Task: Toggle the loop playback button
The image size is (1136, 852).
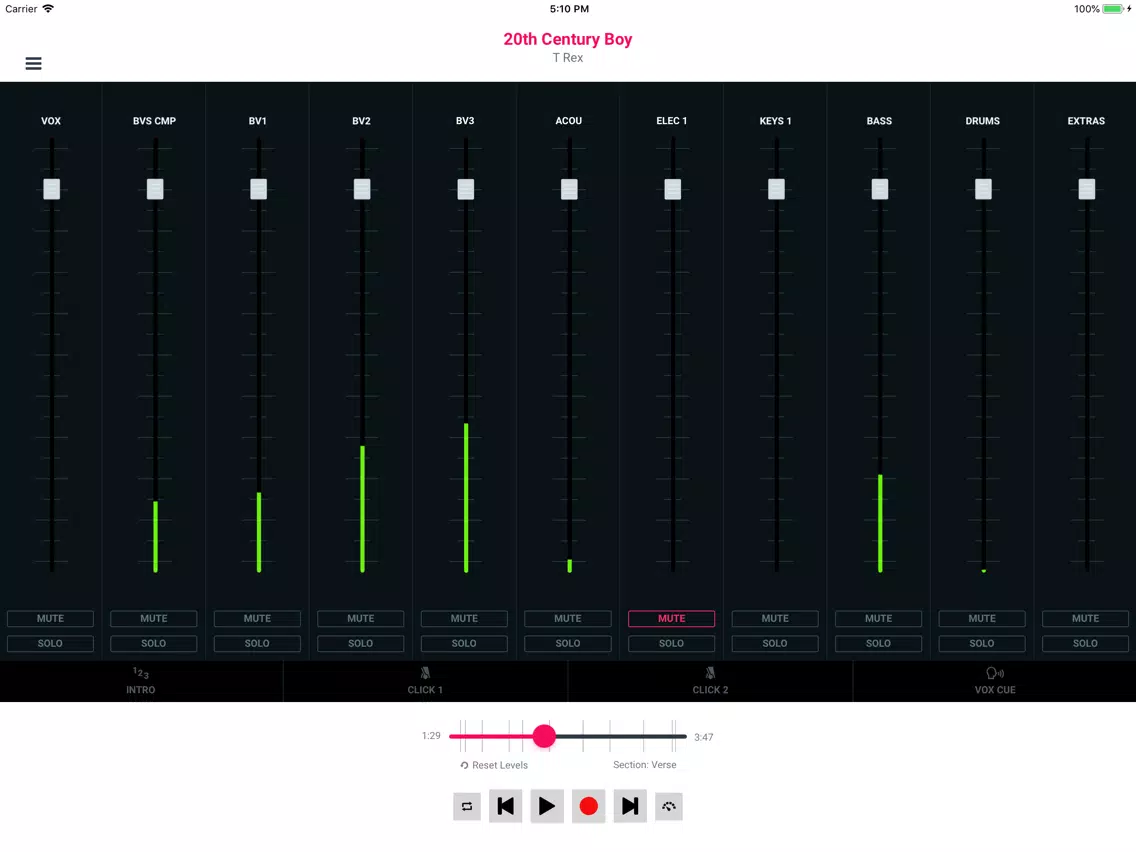Action: click(467, 806)
